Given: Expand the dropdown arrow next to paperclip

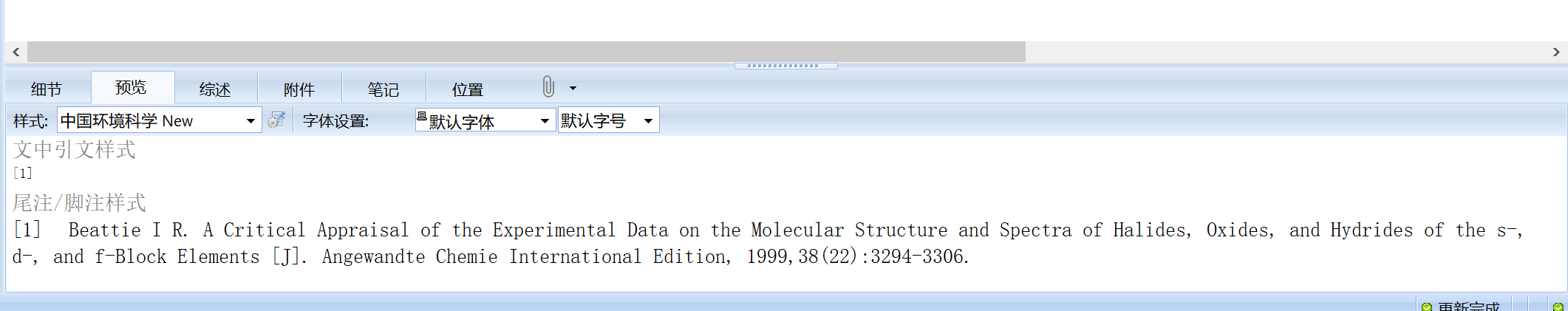Looking at the screenshot, I should [x=573, y=88].
